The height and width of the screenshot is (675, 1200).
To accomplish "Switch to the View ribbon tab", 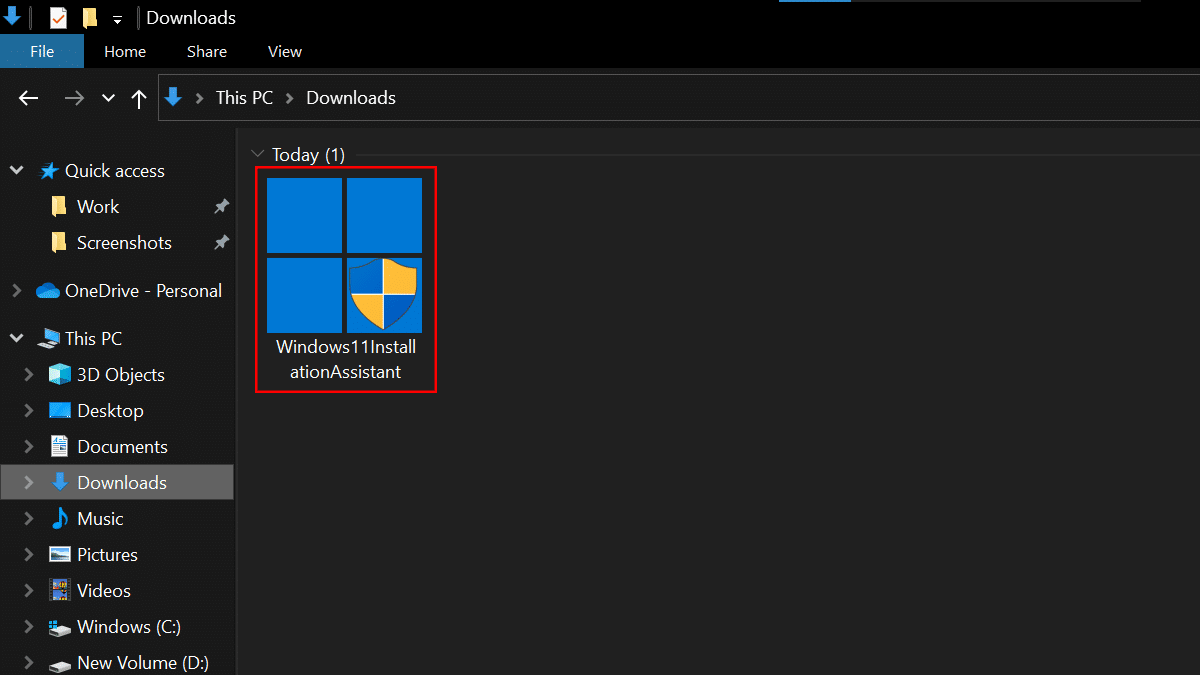I will coord(285,51).
